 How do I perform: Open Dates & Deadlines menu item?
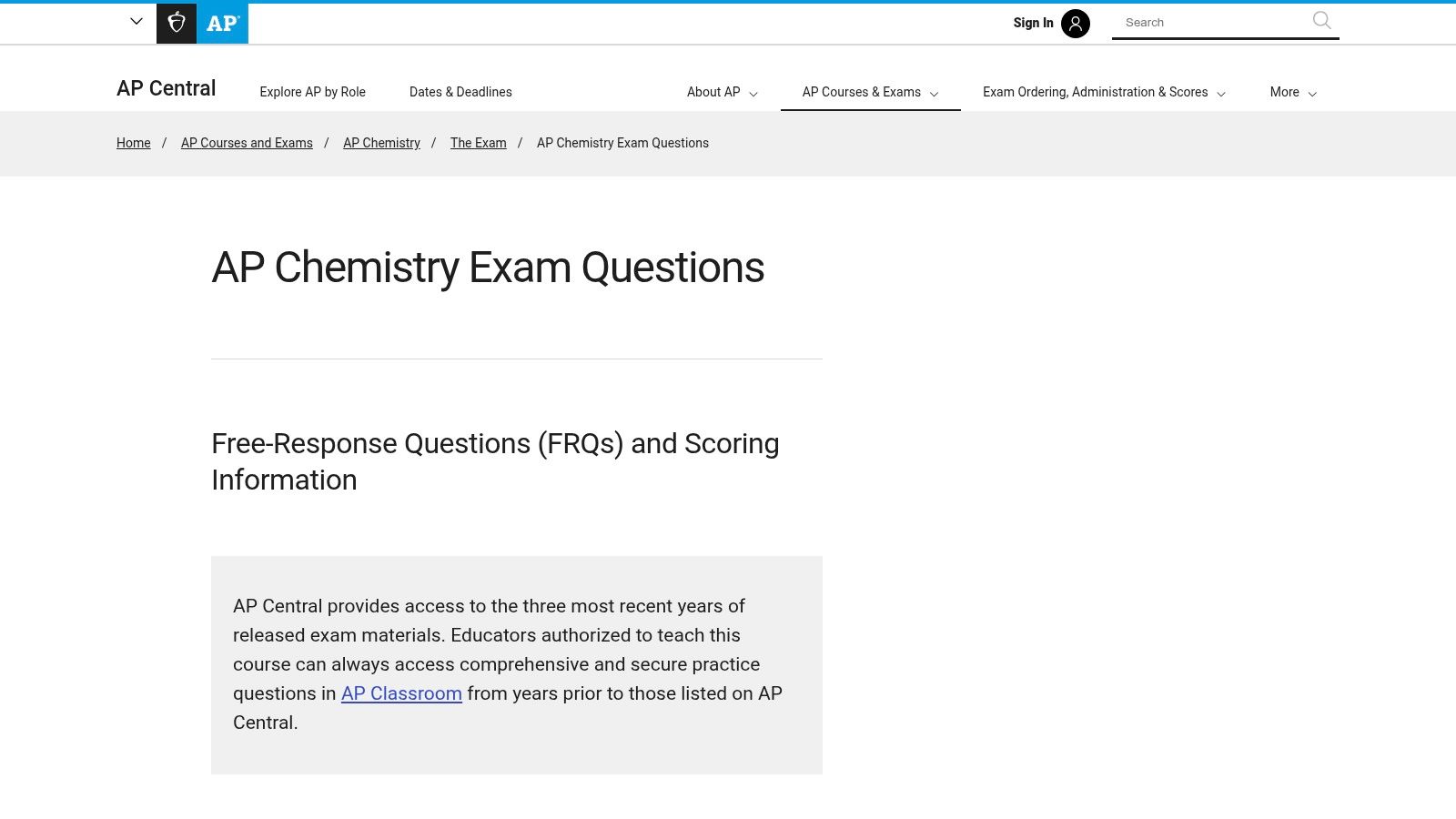point(460,92)
